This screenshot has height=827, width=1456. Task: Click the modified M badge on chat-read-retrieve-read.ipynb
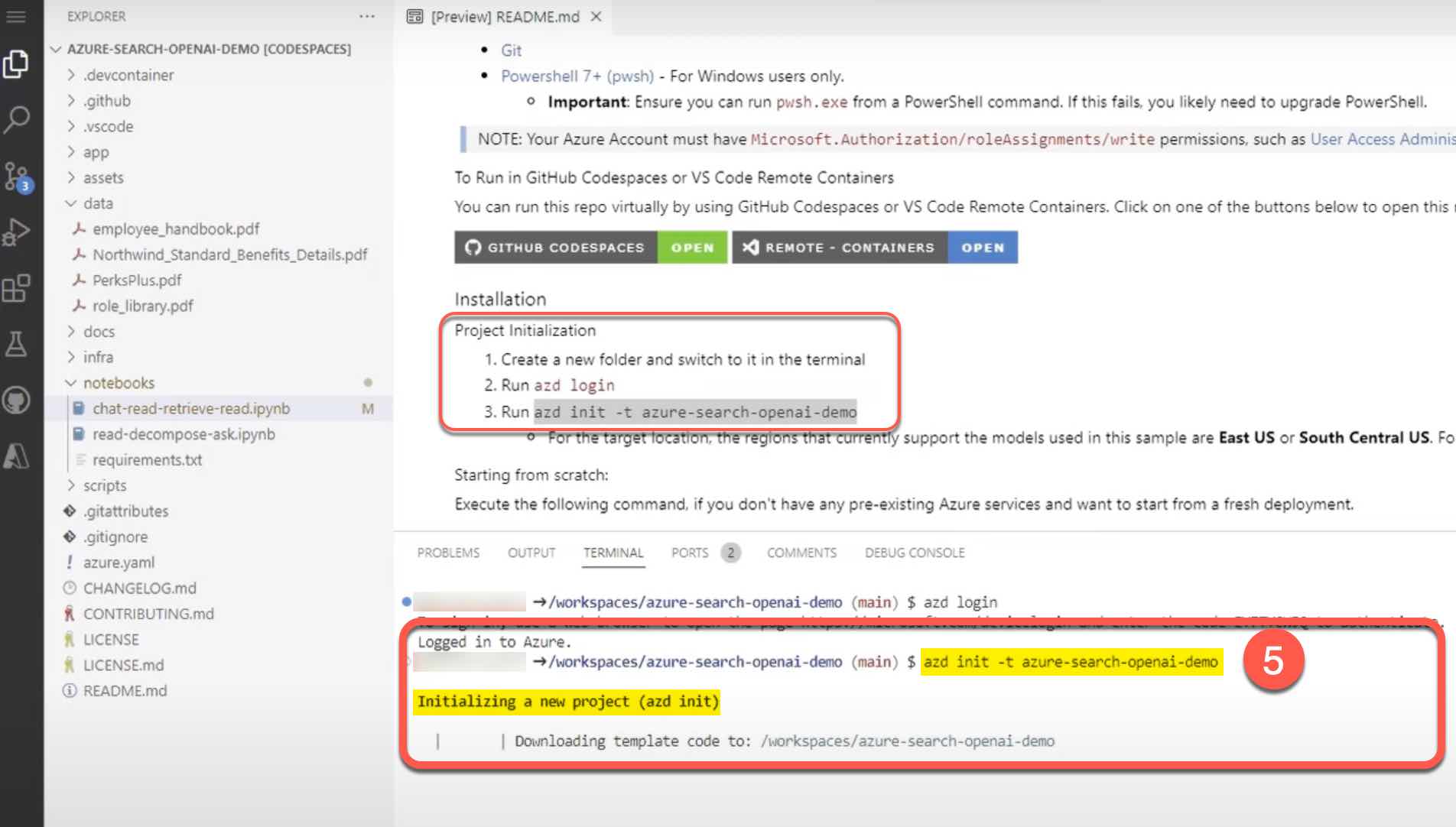tap(368, 409)
